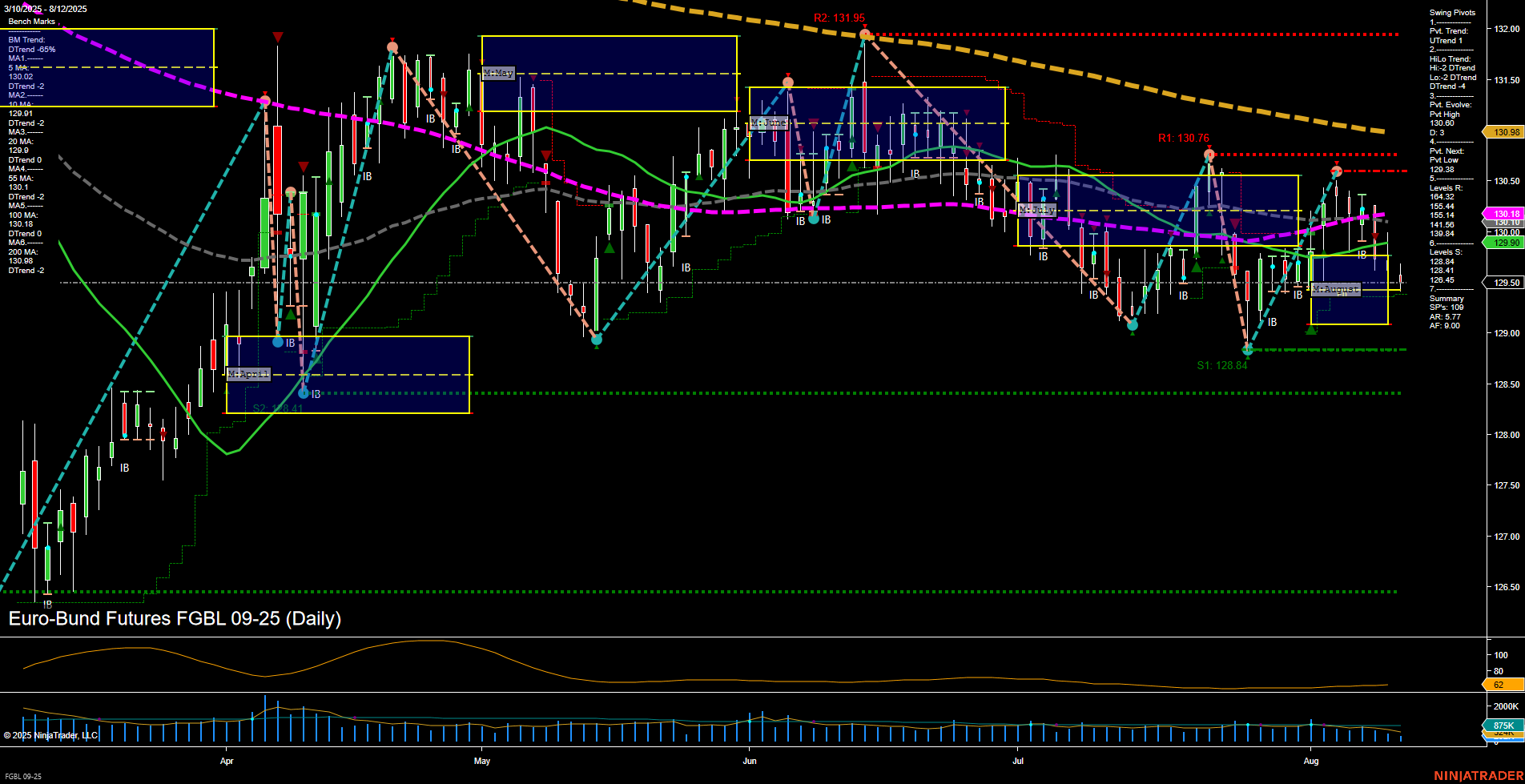Open the Pvt. Evolve details under Swing Pivots

(1449, 104)
